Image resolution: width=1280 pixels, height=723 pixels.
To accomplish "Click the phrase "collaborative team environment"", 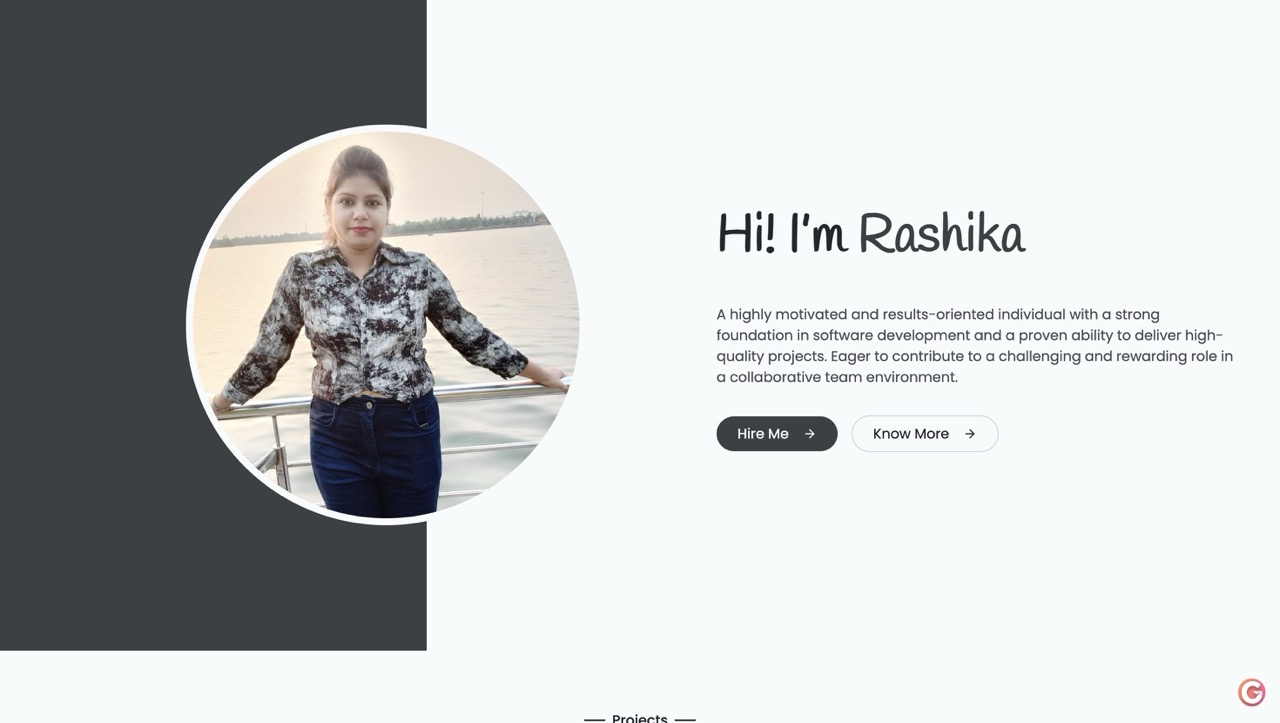I will (x=844, y=377).
